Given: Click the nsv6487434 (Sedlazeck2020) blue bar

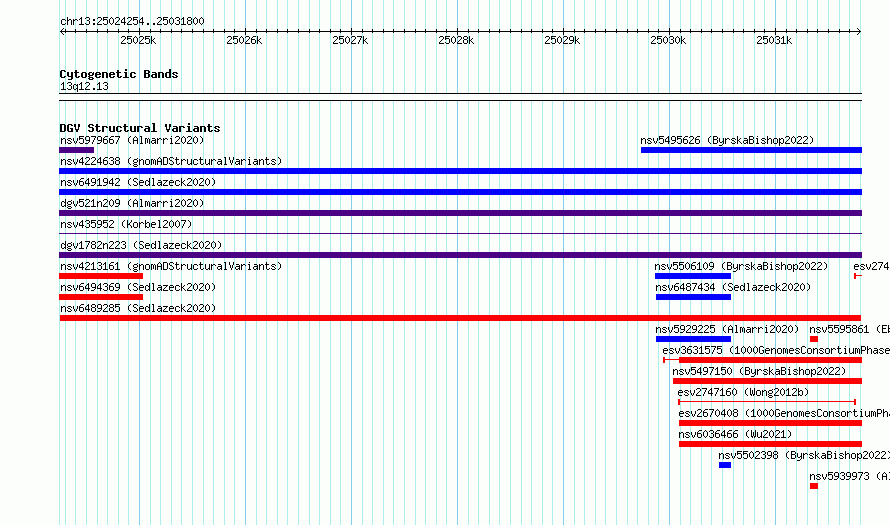Looking at the screenshot, I should (x=693, y=297).
